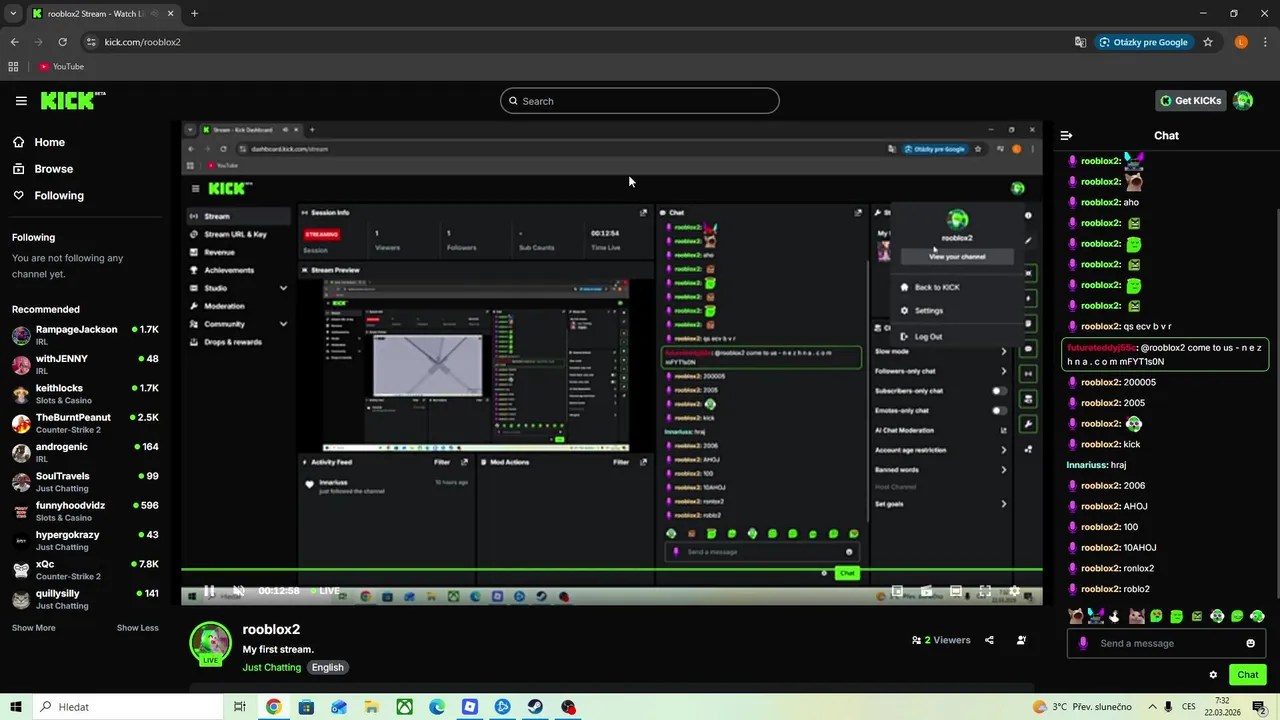Click the Innariuss username in chat
1280x720 pixels.
pos(1087,465)
